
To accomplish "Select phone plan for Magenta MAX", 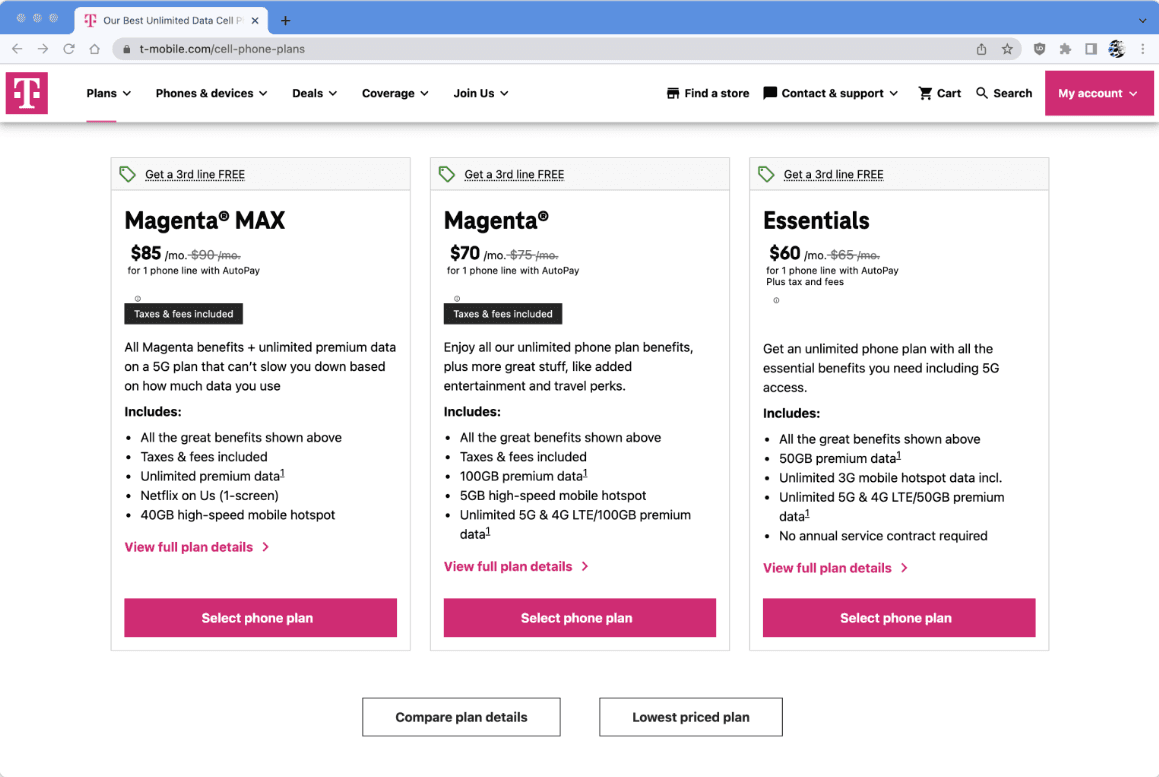I will pos(260,617).
